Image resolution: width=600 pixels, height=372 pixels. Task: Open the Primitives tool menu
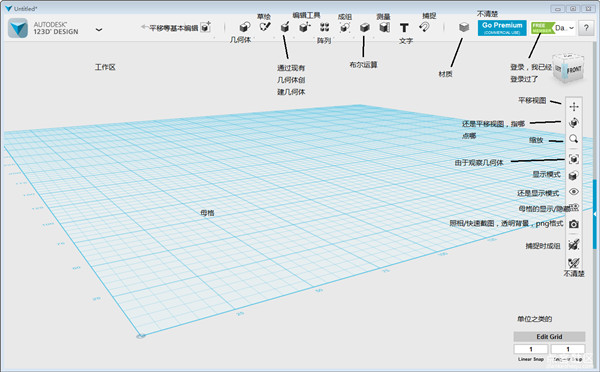(x=245, y=28)
